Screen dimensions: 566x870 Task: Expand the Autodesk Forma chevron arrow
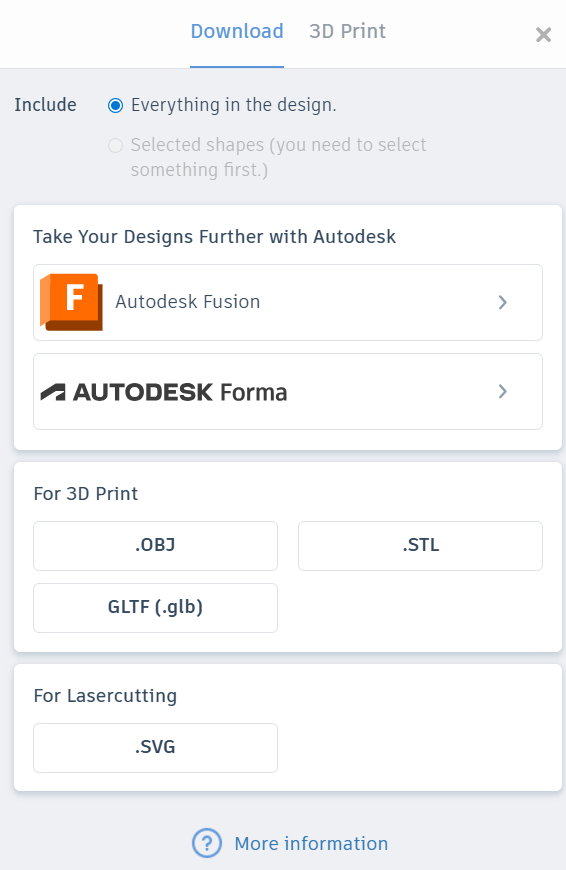503,392
